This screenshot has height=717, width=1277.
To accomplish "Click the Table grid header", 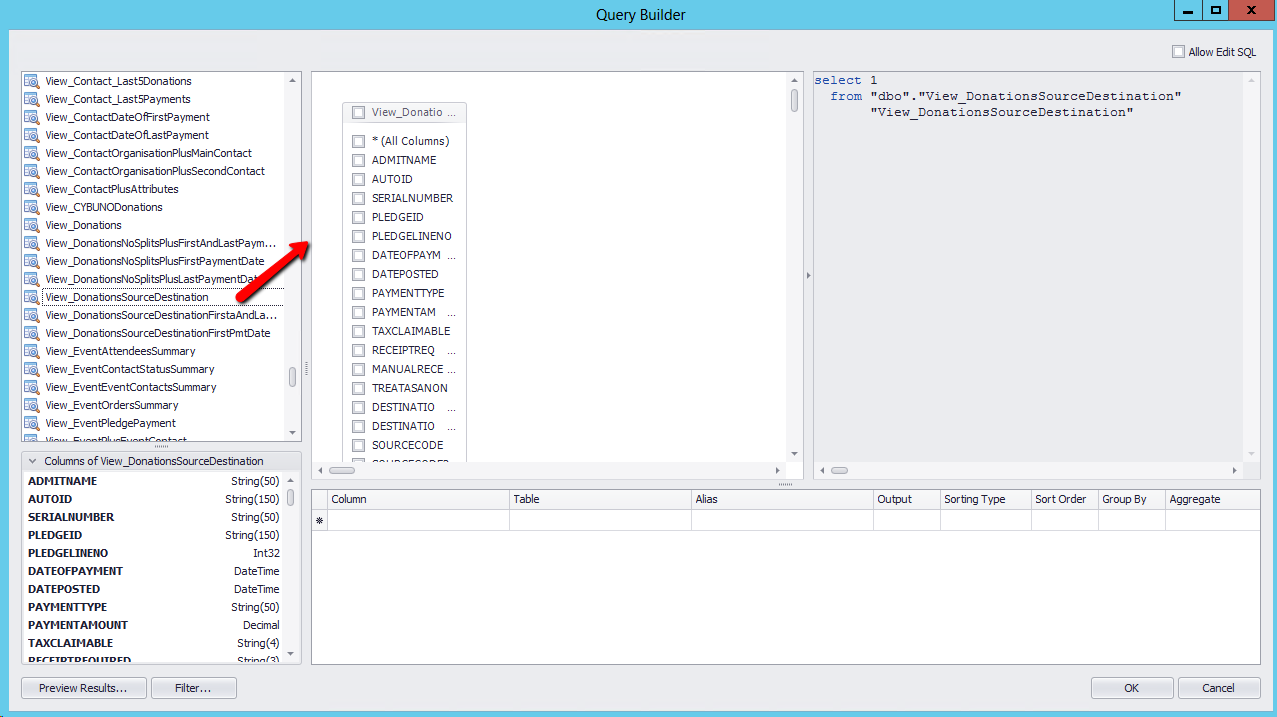I will click(x=600, y=499).
